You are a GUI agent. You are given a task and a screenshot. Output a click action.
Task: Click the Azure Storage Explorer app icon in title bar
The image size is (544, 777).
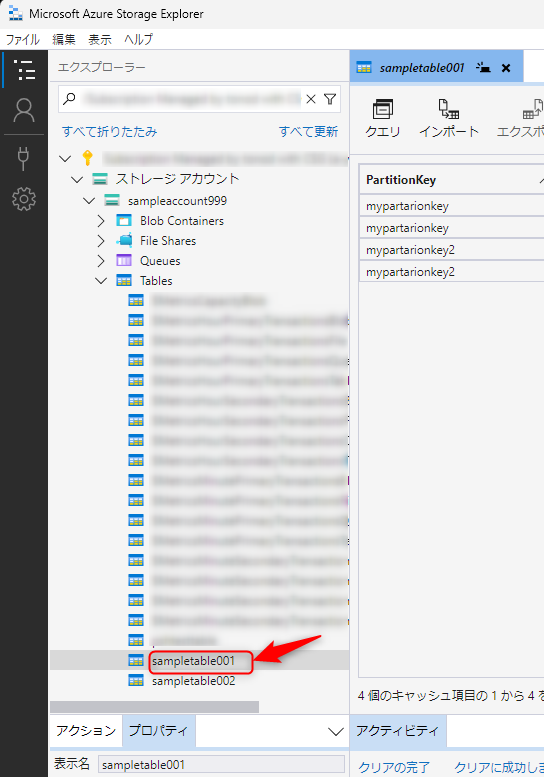pyautogui.click(x=15, y=13)
